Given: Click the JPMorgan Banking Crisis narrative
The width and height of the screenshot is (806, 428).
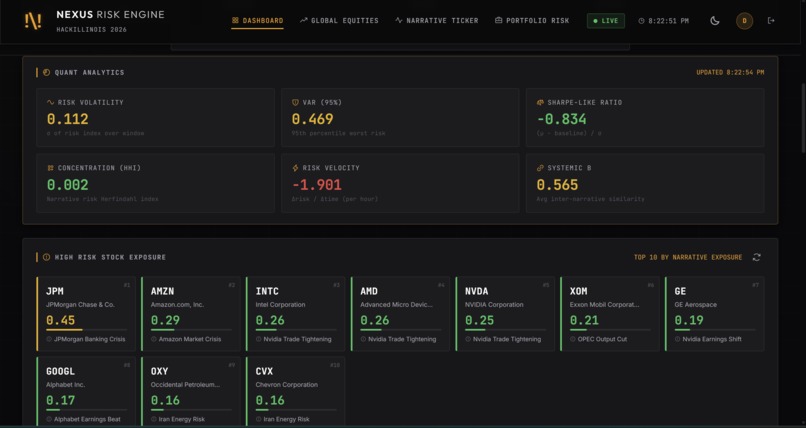Looking at the screenshot, I should click(89, 339).
